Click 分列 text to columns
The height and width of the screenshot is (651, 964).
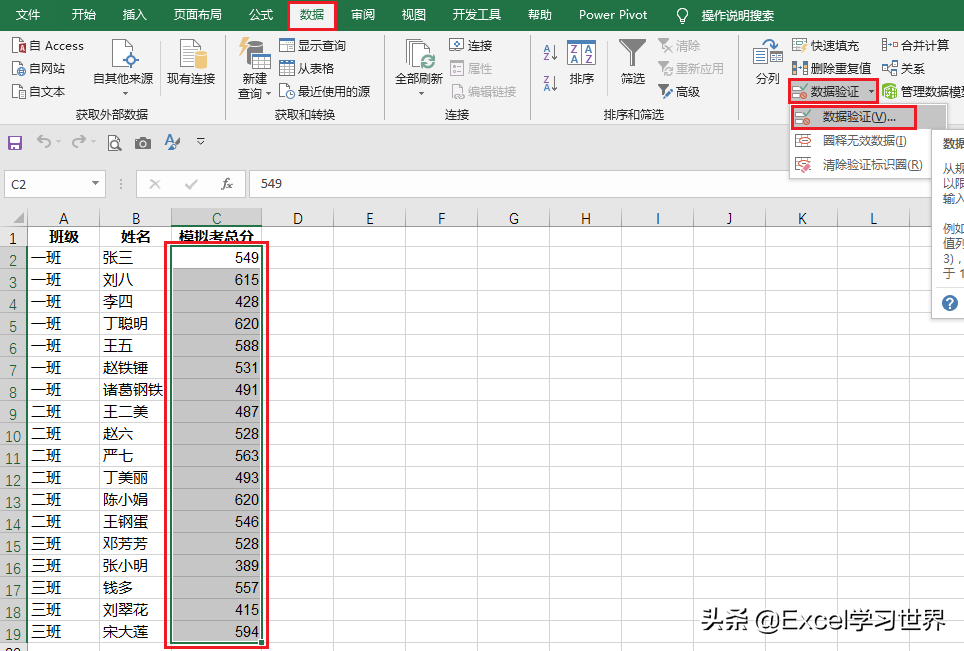click(767, 62)
